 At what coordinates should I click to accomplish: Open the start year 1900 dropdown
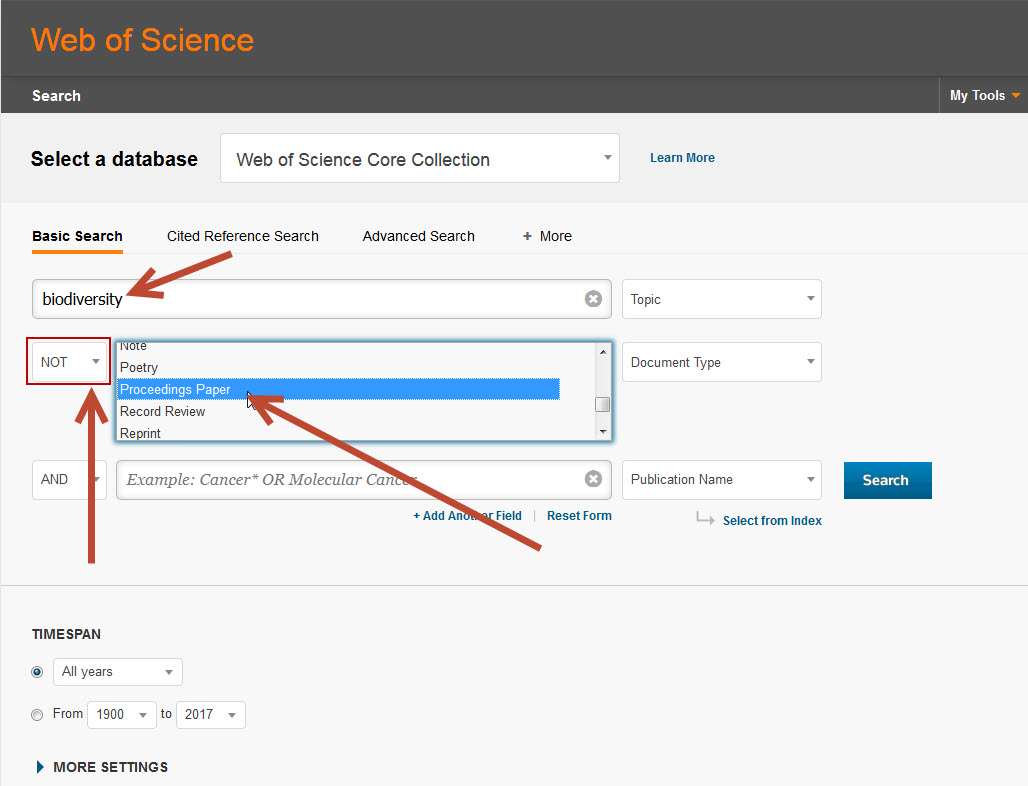point(121,715)
